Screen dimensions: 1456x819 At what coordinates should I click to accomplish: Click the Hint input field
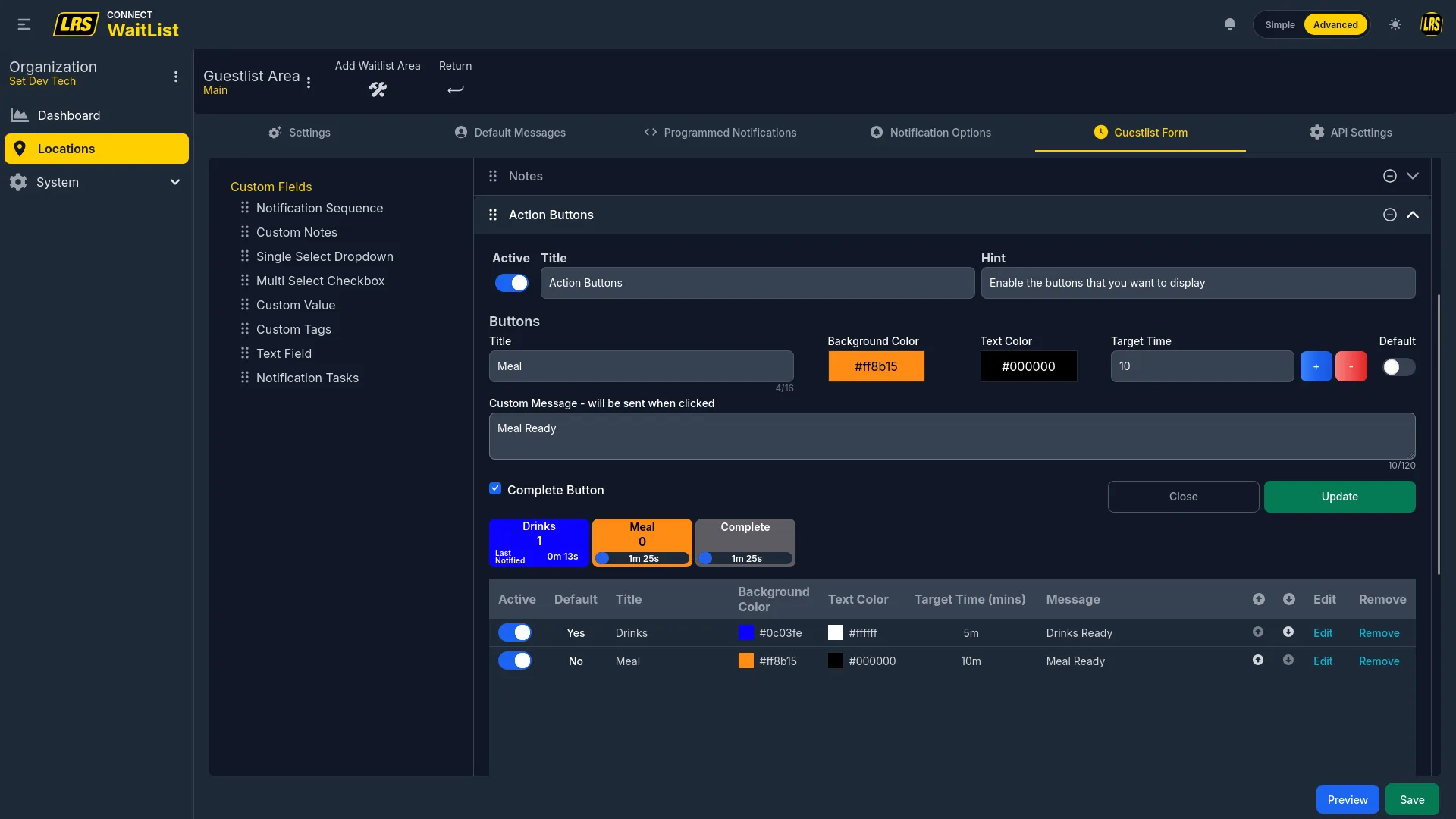click(1197, 283)
